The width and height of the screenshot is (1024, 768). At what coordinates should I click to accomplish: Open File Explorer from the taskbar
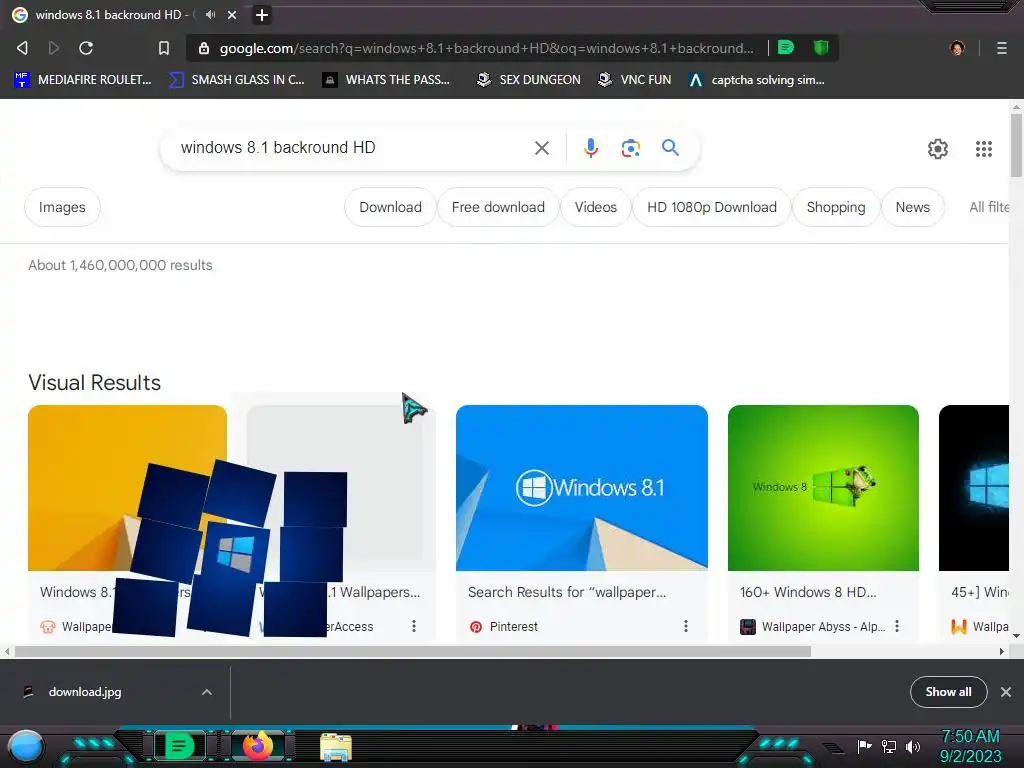(x=336, y=746)
